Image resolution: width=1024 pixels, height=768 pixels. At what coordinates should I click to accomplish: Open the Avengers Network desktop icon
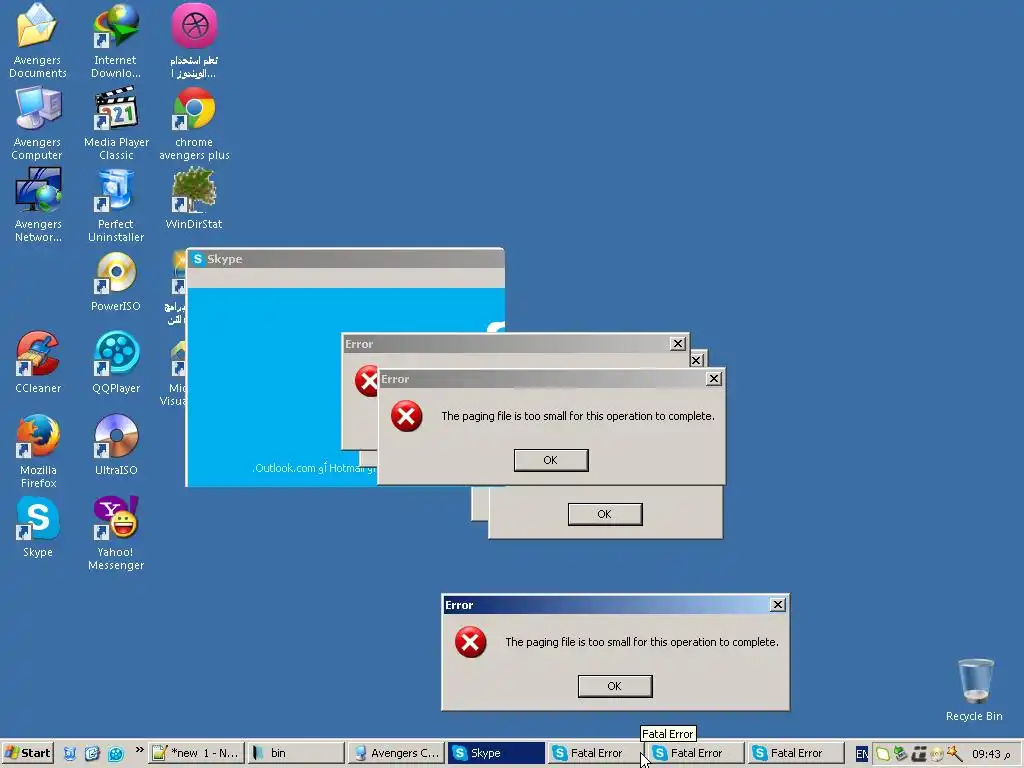38,204
